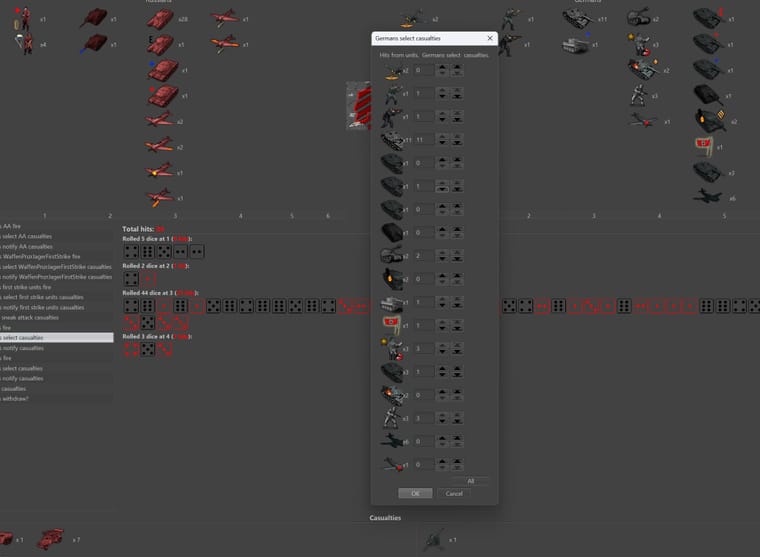Viewport: 760px width, 557px height.
Task: Increase burning vehicle x2 casualties by one
Action: (x=442, y=392)
